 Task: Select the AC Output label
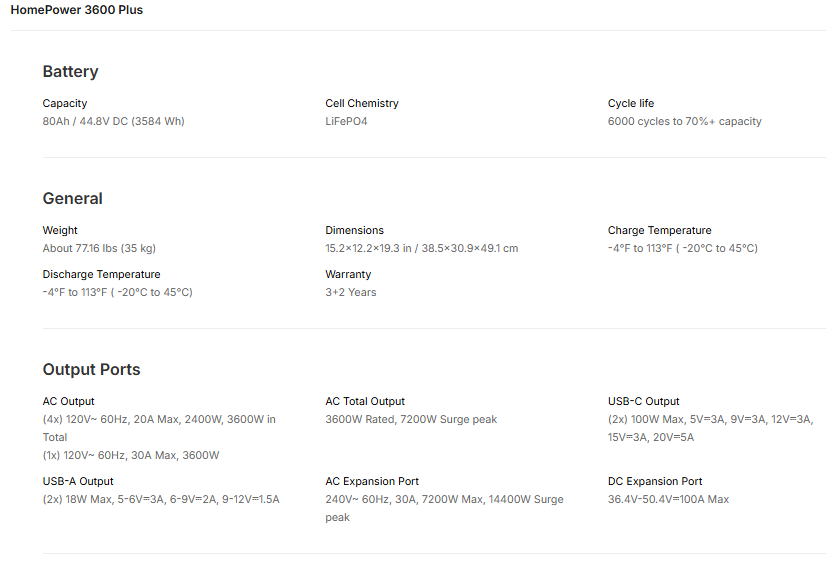click(x=68, y=401)
